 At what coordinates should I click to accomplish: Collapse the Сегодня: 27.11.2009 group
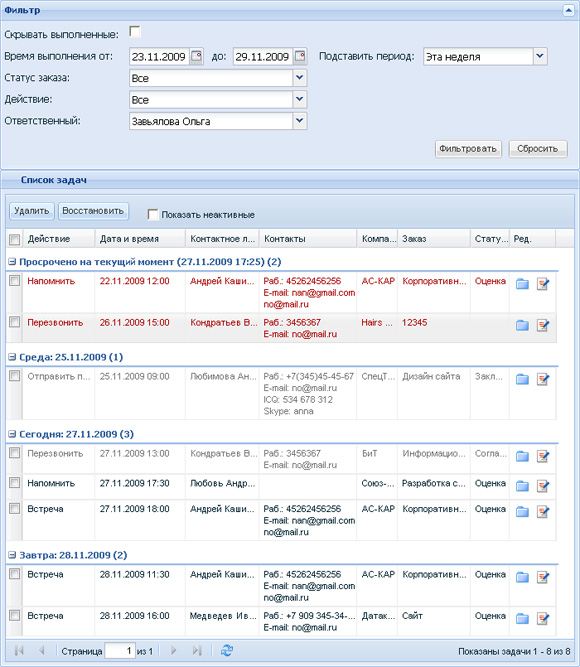[x=12, y=434]
